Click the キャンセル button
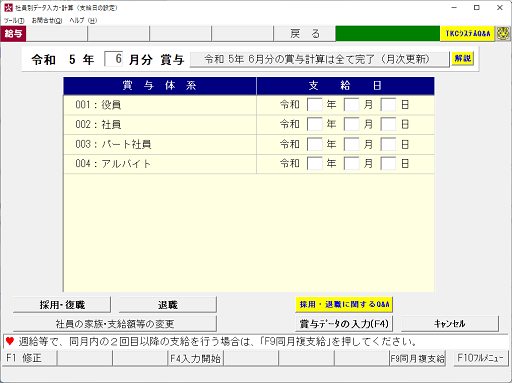 pos(450,324)
